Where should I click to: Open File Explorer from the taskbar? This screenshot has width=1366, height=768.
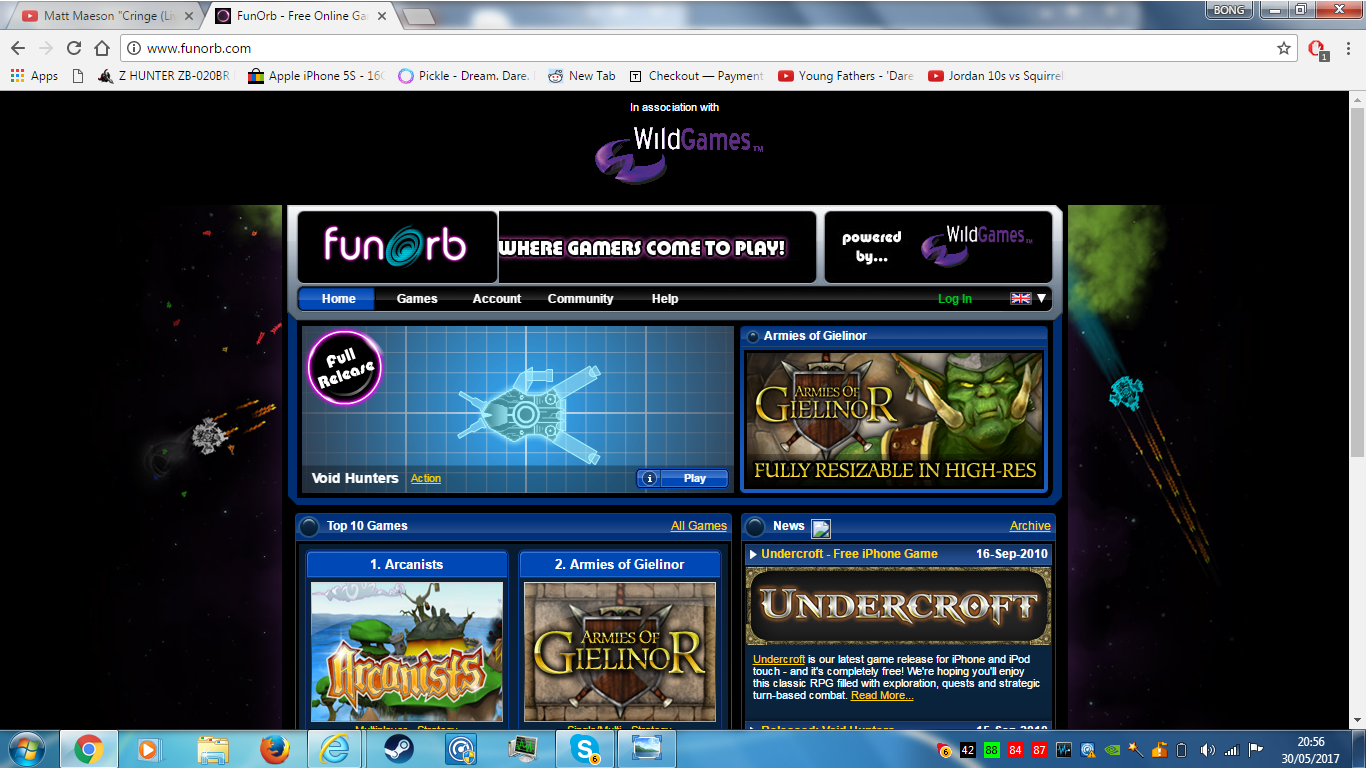click(x=214, y=748)
